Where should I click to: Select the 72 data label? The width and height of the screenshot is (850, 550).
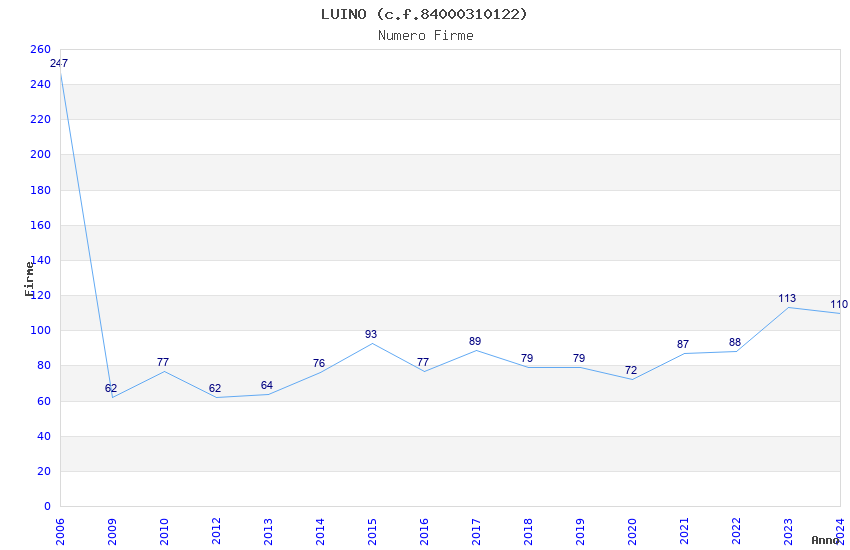click(x=631, y=370)
